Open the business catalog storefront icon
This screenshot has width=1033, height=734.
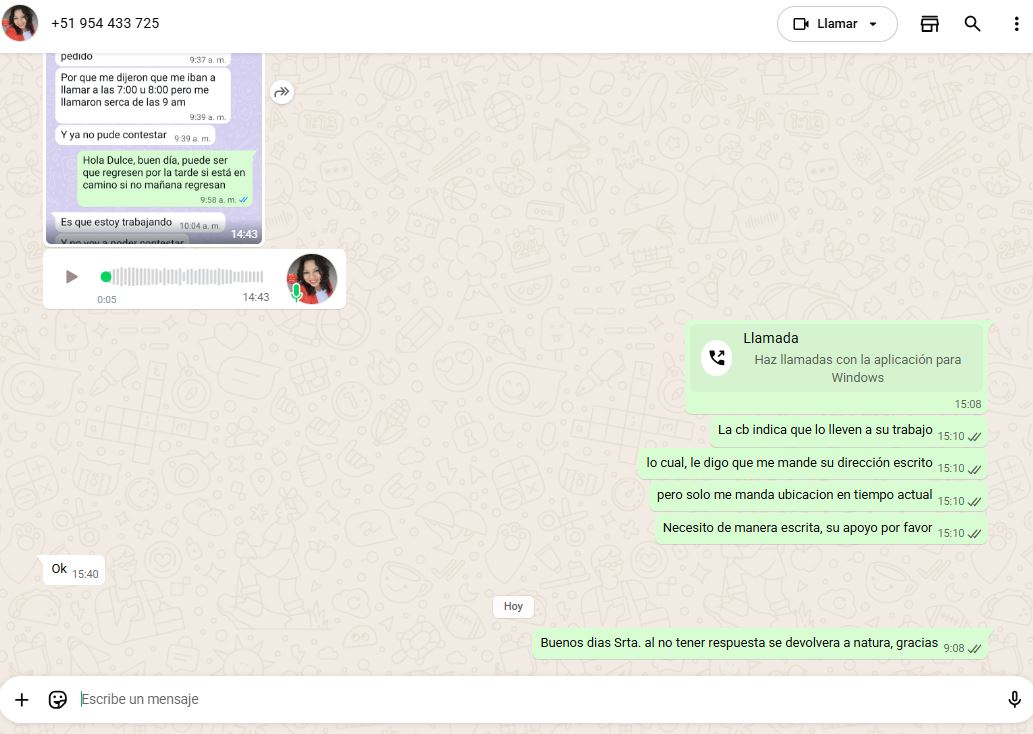click(x=930, y=24)
